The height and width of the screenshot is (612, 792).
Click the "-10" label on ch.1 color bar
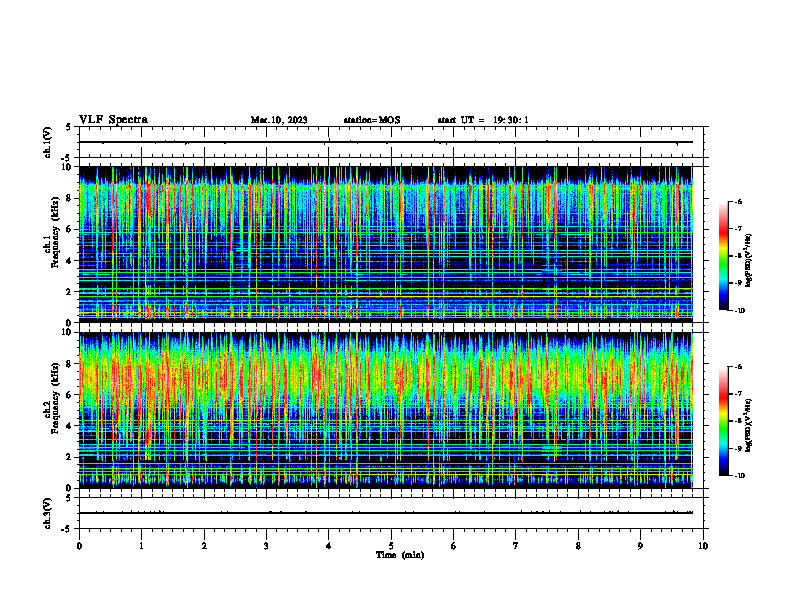739,311
